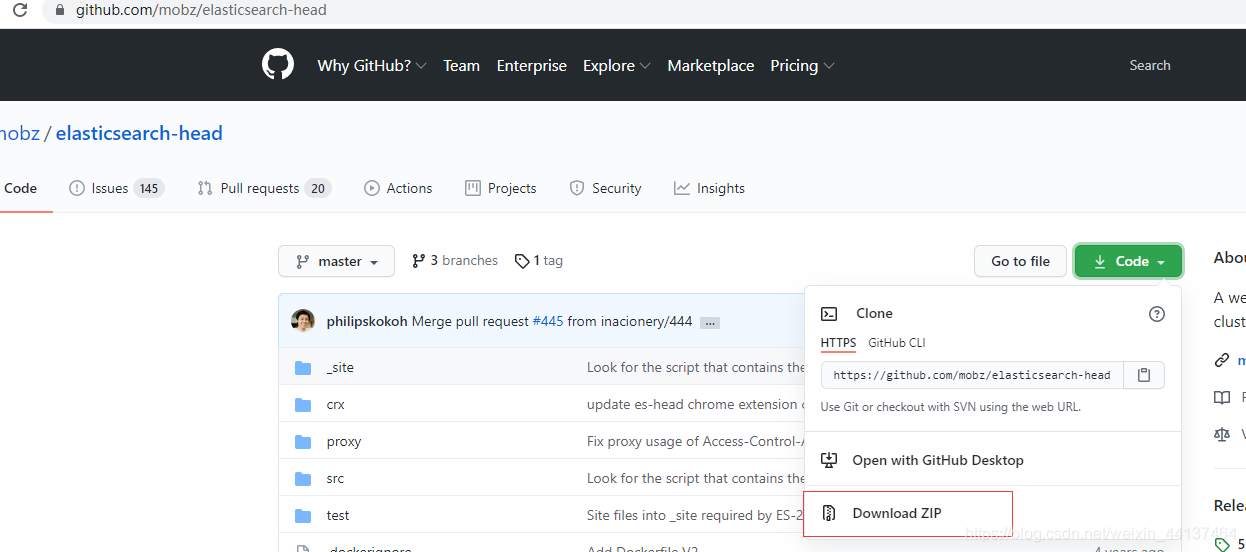Open the Enterprise nav link

coord(531,65)
